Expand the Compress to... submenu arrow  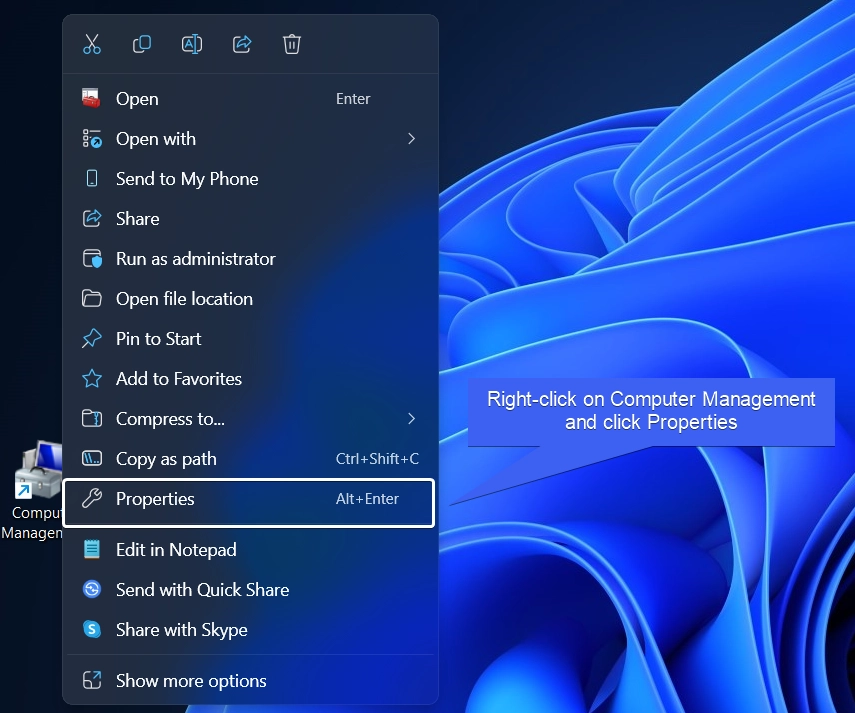pyautogui.click(x=412, y=419)
